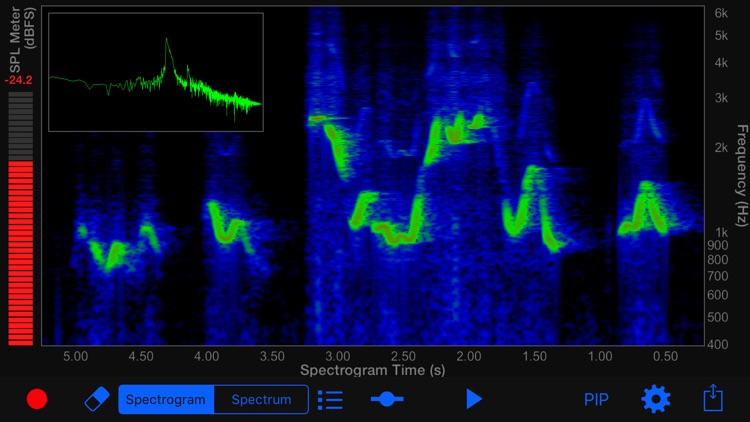
Task: Select the 5.00 time axis tick
Action: click(x=76, y=356)
